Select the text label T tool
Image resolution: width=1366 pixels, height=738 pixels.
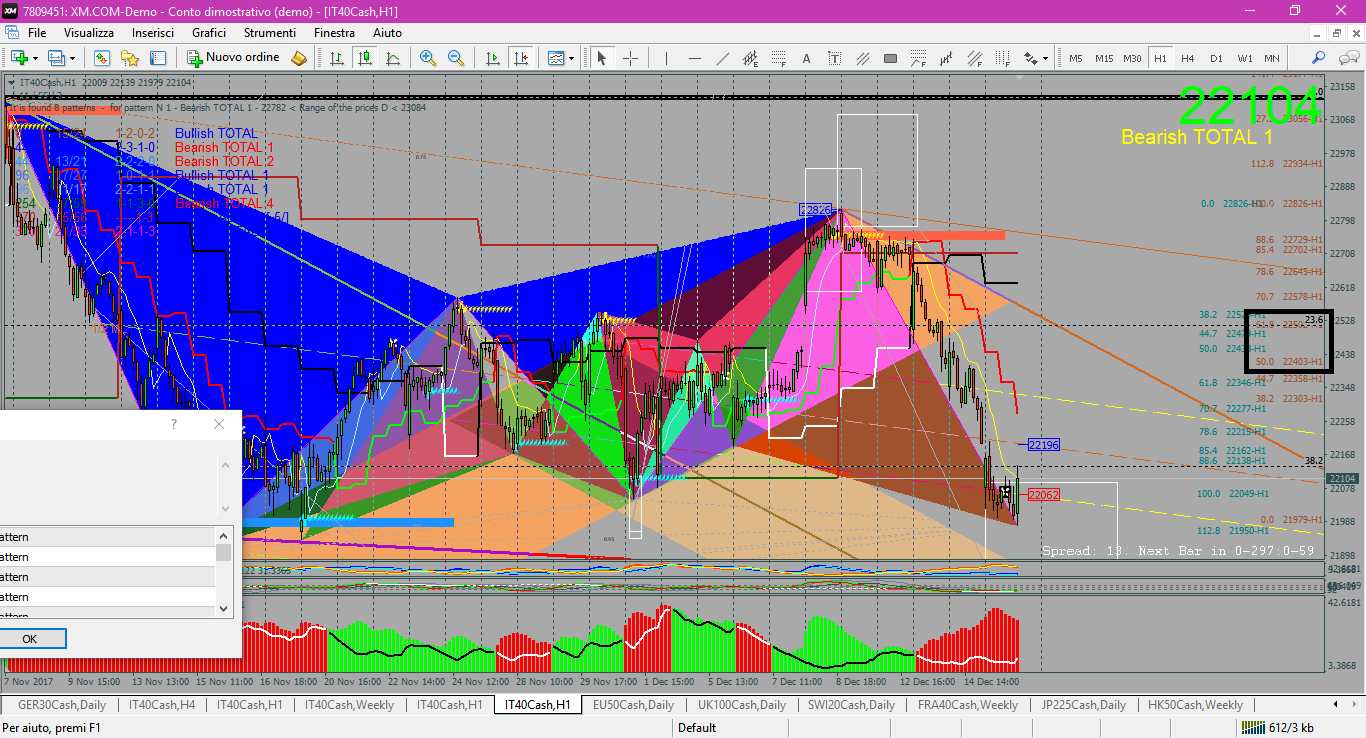(835, 58)
